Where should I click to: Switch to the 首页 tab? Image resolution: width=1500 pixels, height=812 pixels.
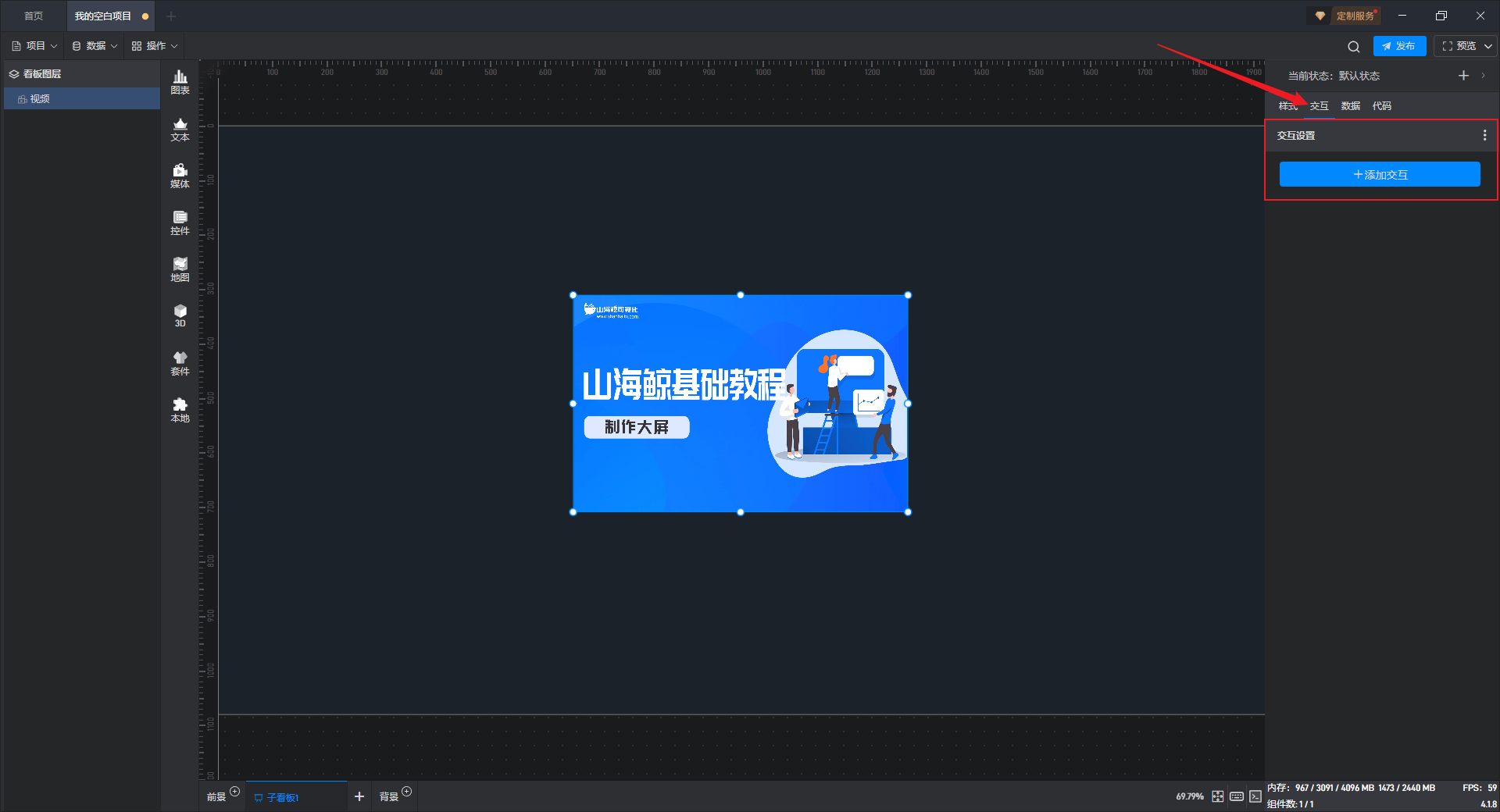coord(34,16)
